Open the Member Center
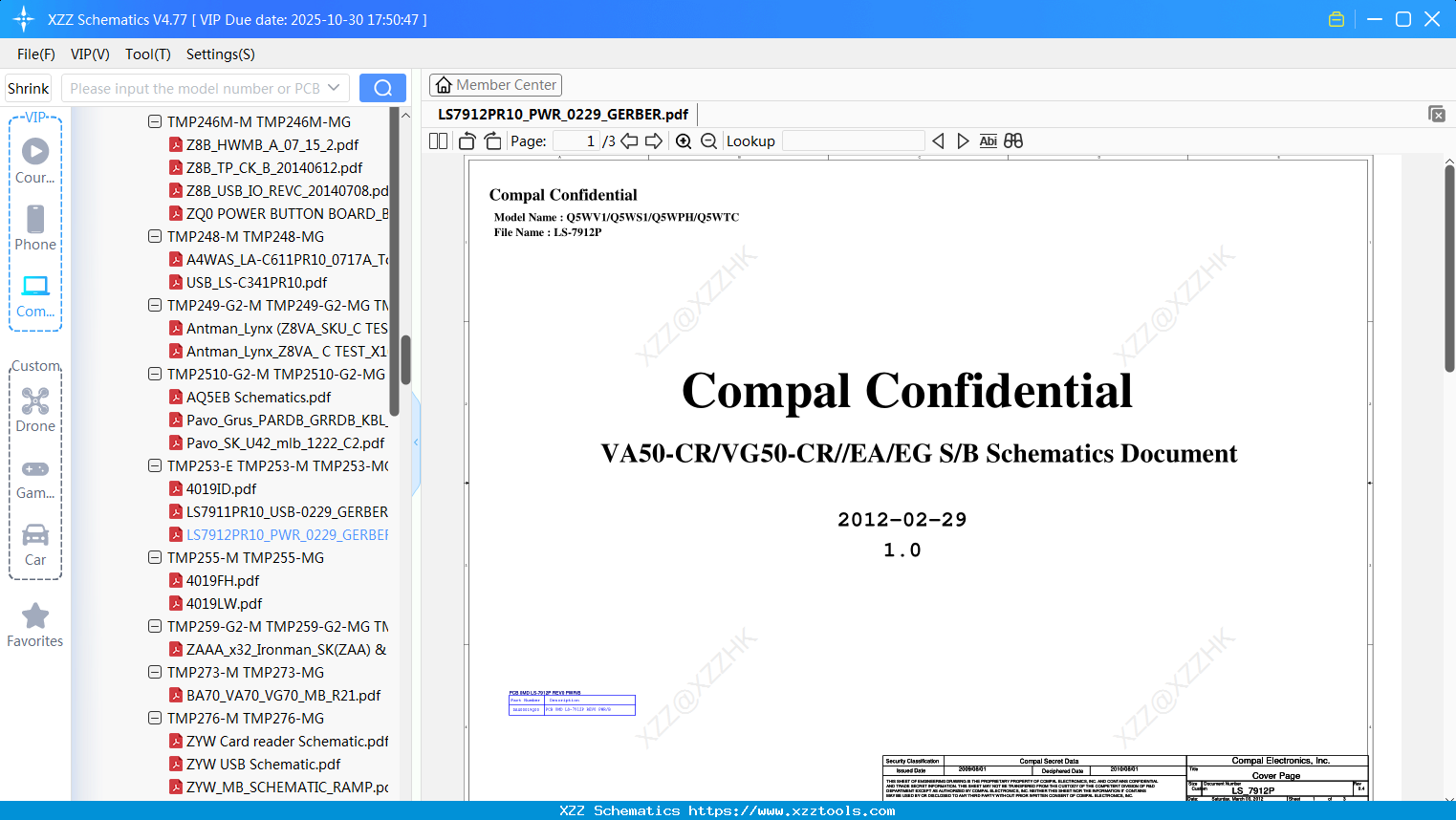Image resolution: width=1456 pixels, height=820 pixels. 495,85
